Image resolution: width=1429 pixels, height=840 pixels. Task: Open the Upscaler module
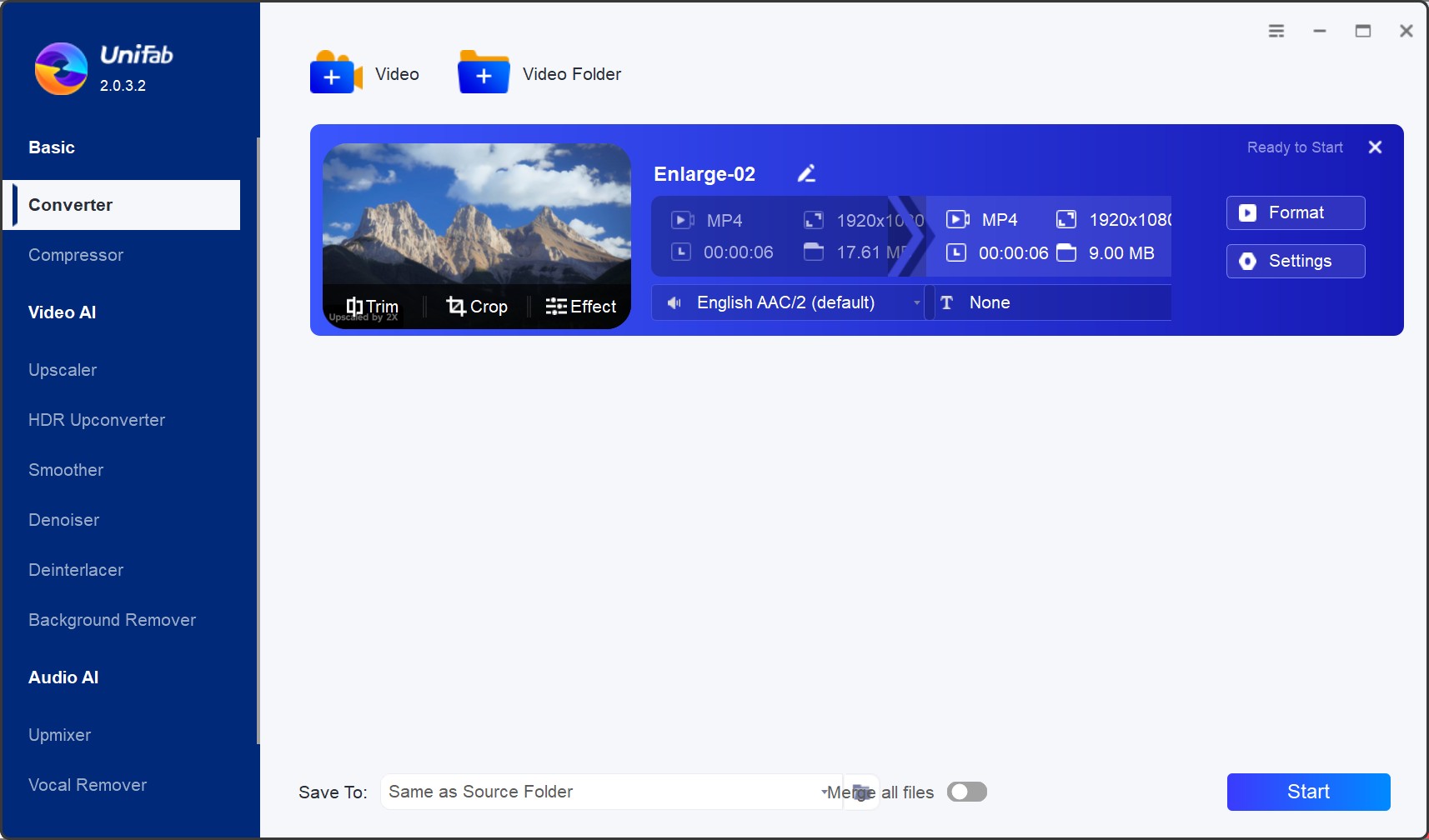click(63, 370)
